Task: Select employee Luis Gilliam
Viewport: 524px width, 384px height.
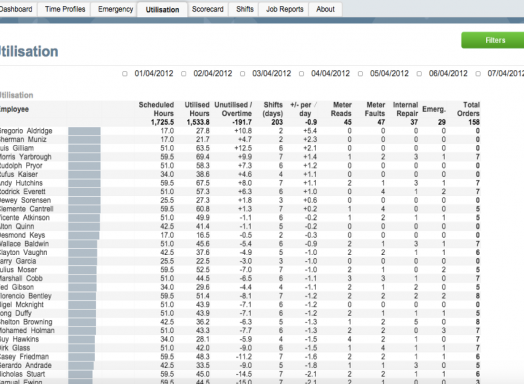Action: pyautogui.click(x=17, y=148)
